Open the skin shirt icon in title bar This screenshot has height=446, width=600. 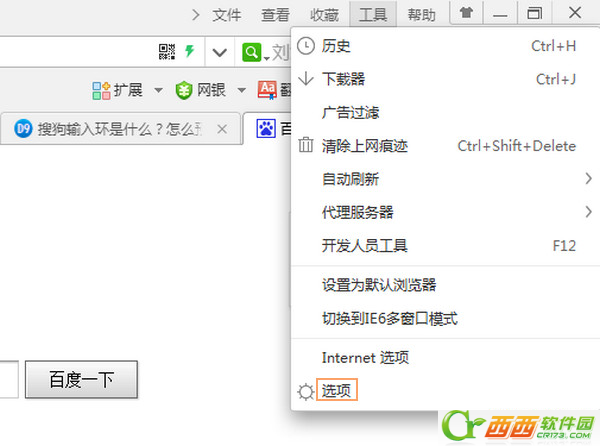coord(466,13)
